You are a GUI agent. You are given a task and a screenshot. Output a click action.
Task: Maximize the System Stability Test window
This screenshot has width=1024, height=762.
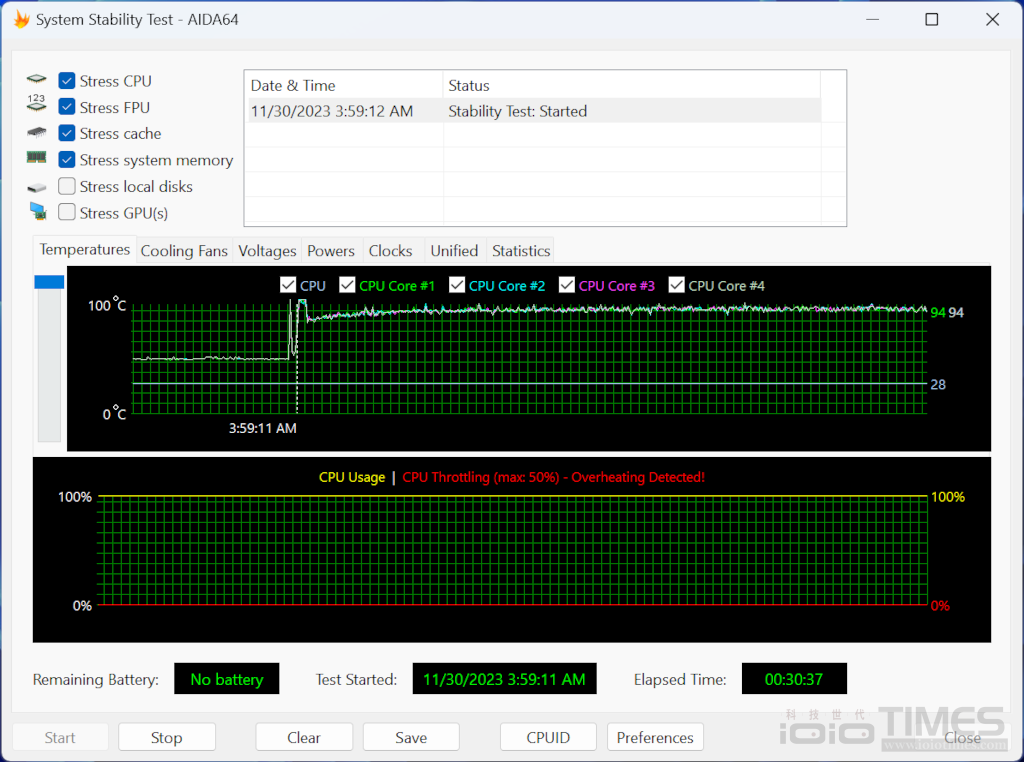point(932,20)
